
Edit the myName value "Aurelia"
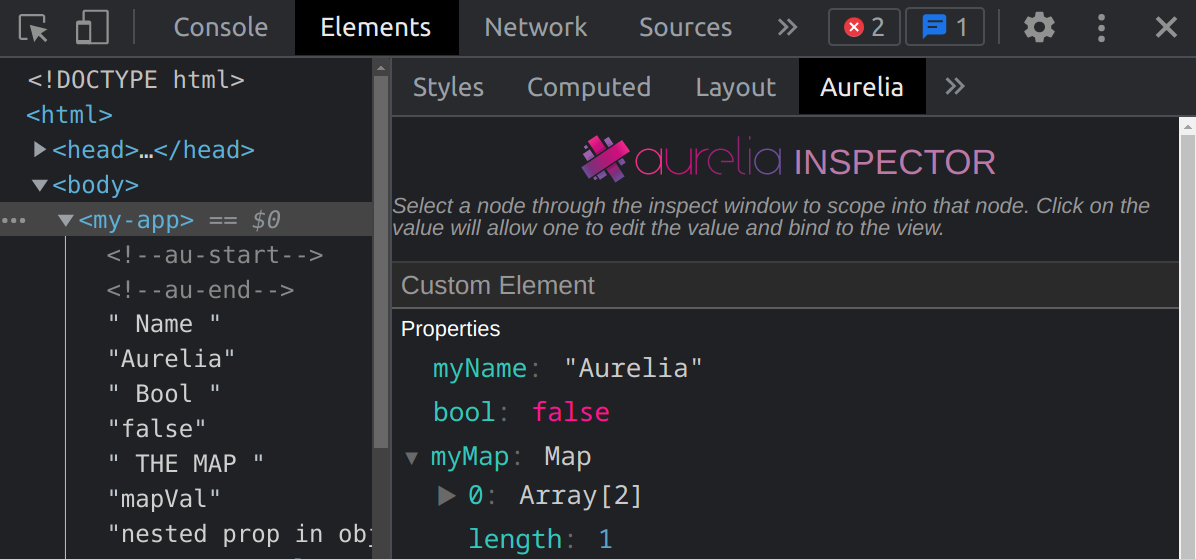click(633, 368)
